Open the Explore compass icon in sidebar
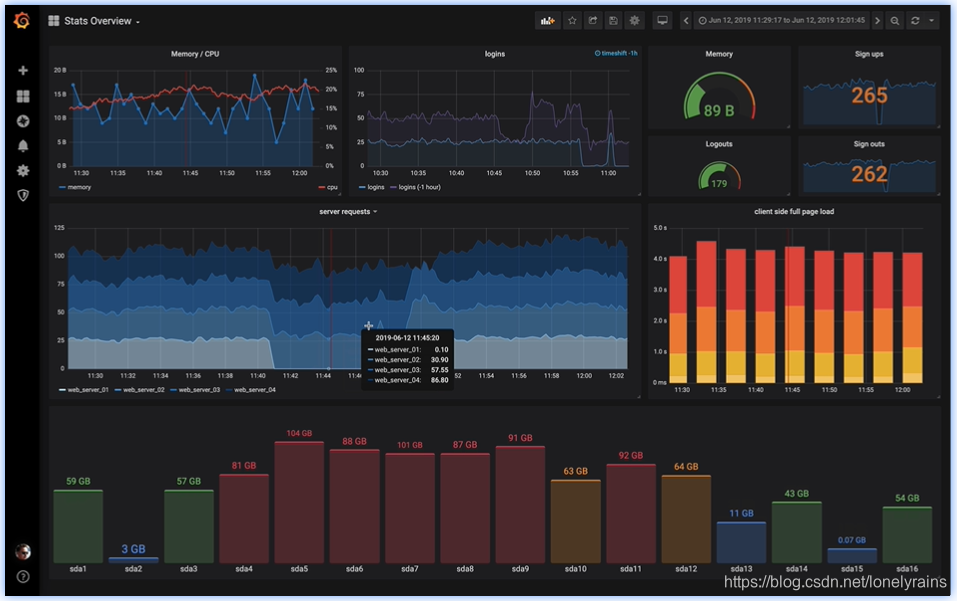 [x=23, y=121]
